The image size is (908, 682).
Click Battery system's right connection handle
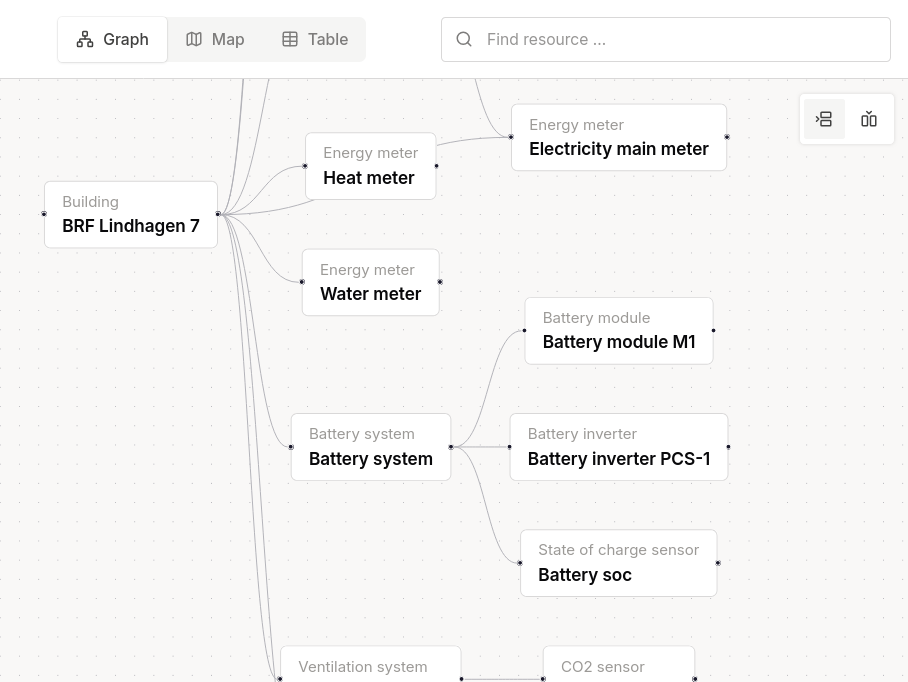pyautogui.click(x=451, y=447)
